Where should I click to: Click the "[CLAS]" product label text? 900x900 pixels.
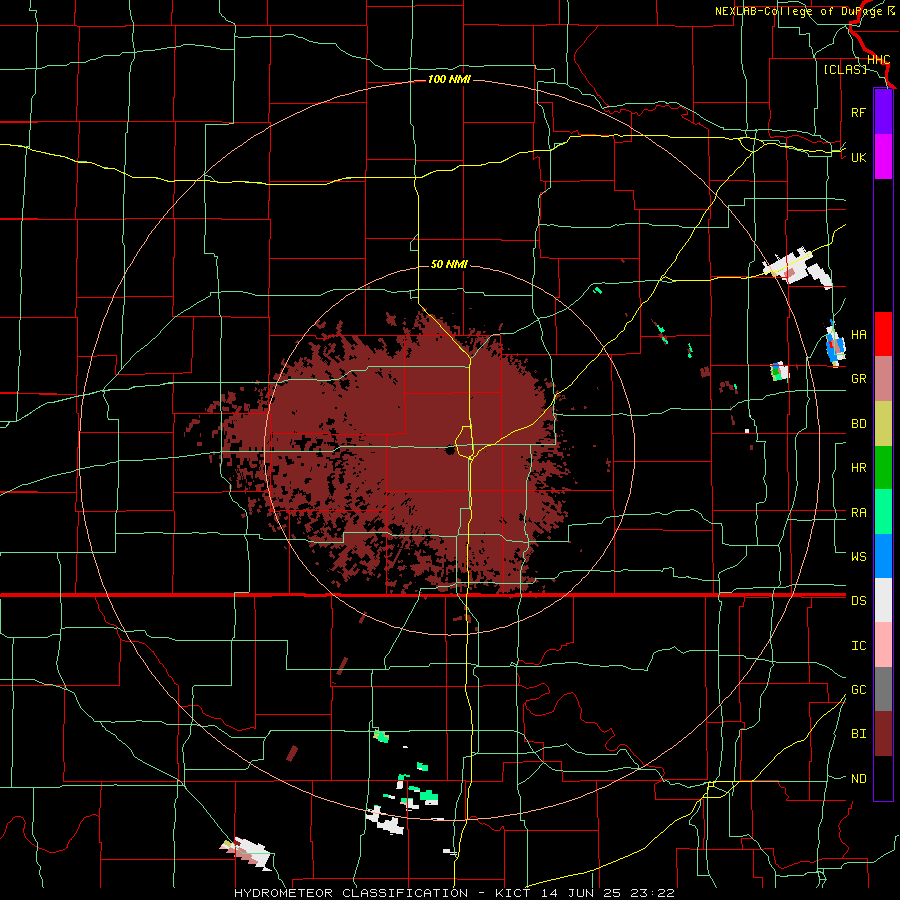845,69
